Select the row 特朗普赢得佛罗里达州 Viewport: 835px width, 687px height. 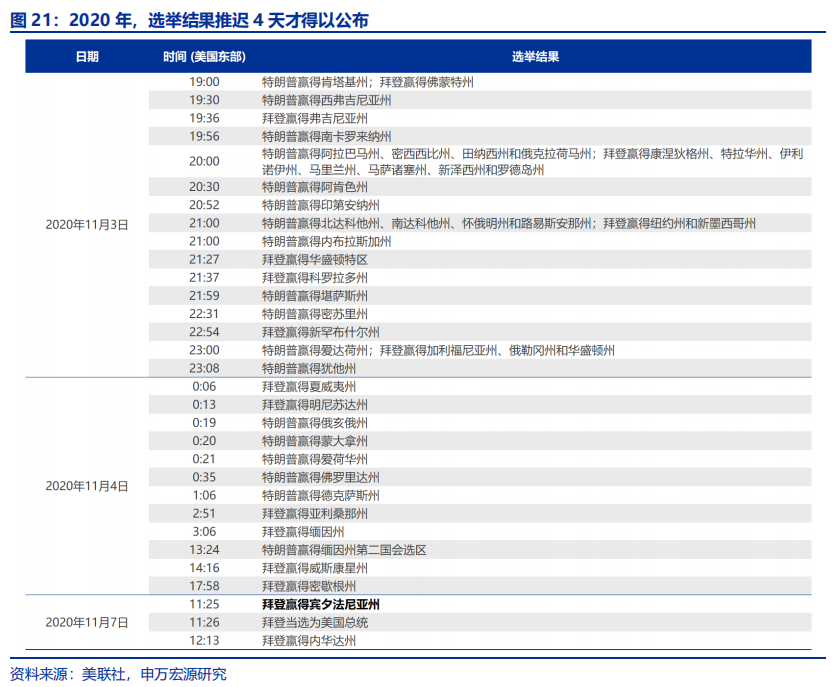pos(480,477)
